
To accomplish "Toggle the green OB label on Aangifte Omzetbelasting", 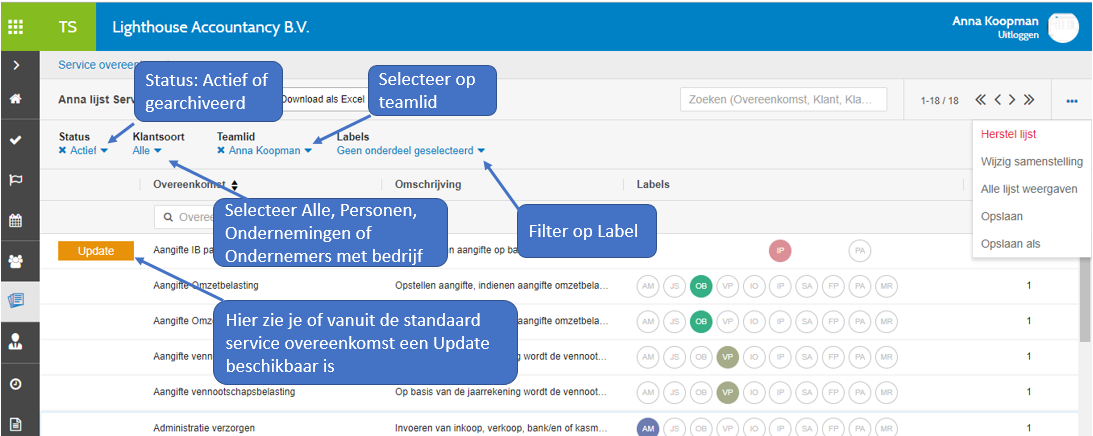I will point(701,286).
